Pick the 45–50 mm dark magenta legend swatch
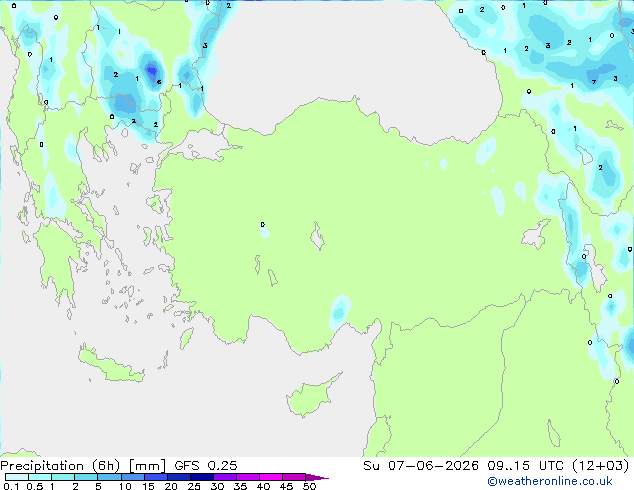This screenshot has width=634, height=490. click(x=293, y=477)
